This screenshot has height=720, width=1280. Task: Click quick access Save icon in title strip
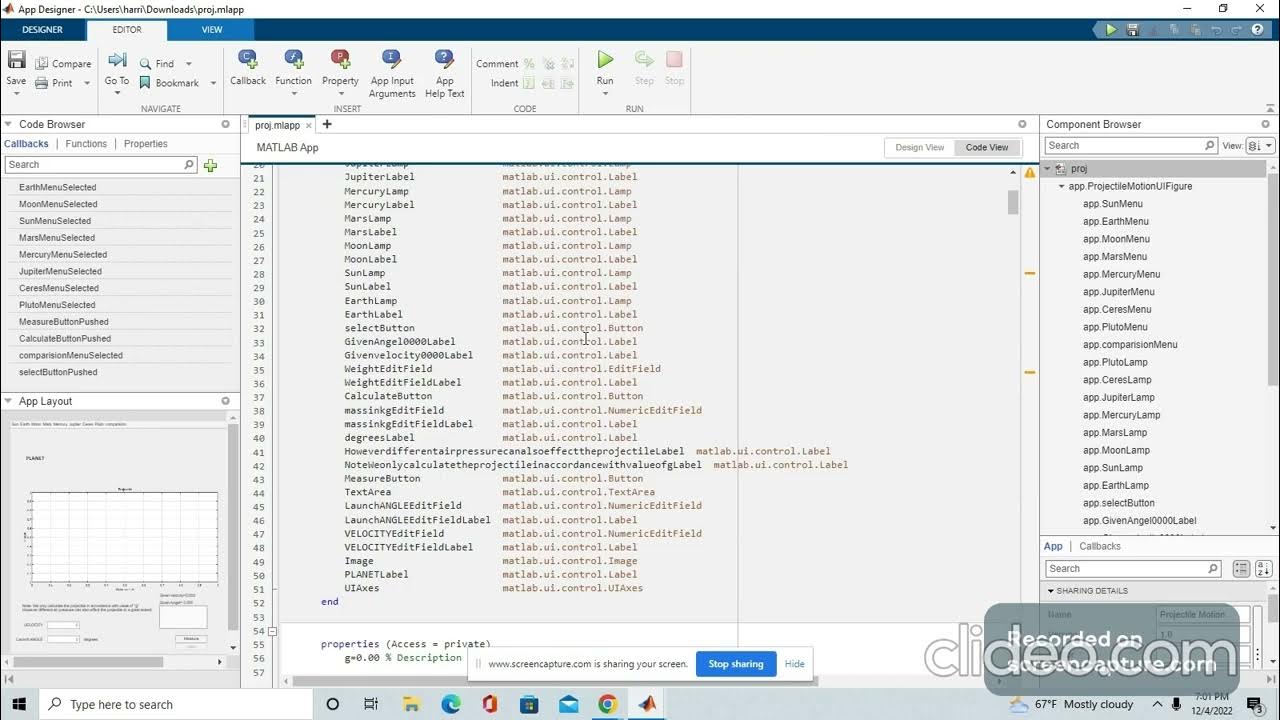pyautogui.click(x=1132, y=30)
